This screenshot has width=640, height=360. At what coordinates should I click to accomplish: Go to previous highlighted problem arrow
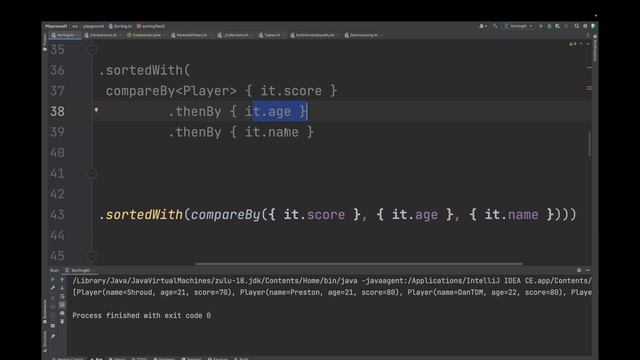tap(581, 44)
